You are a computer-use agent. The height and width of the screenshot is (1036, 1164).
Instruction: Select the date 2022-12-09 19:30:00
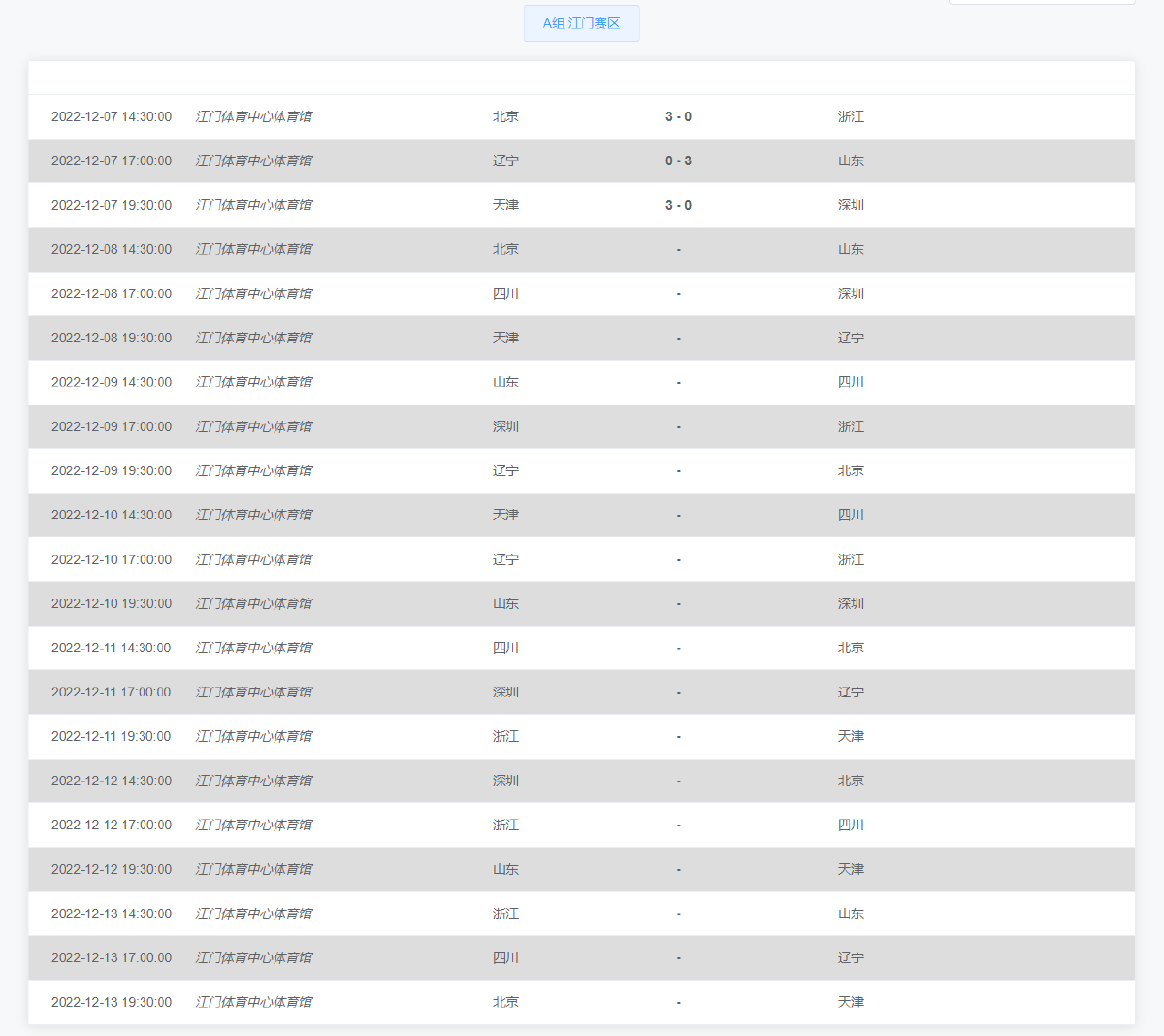click(112, 470)
